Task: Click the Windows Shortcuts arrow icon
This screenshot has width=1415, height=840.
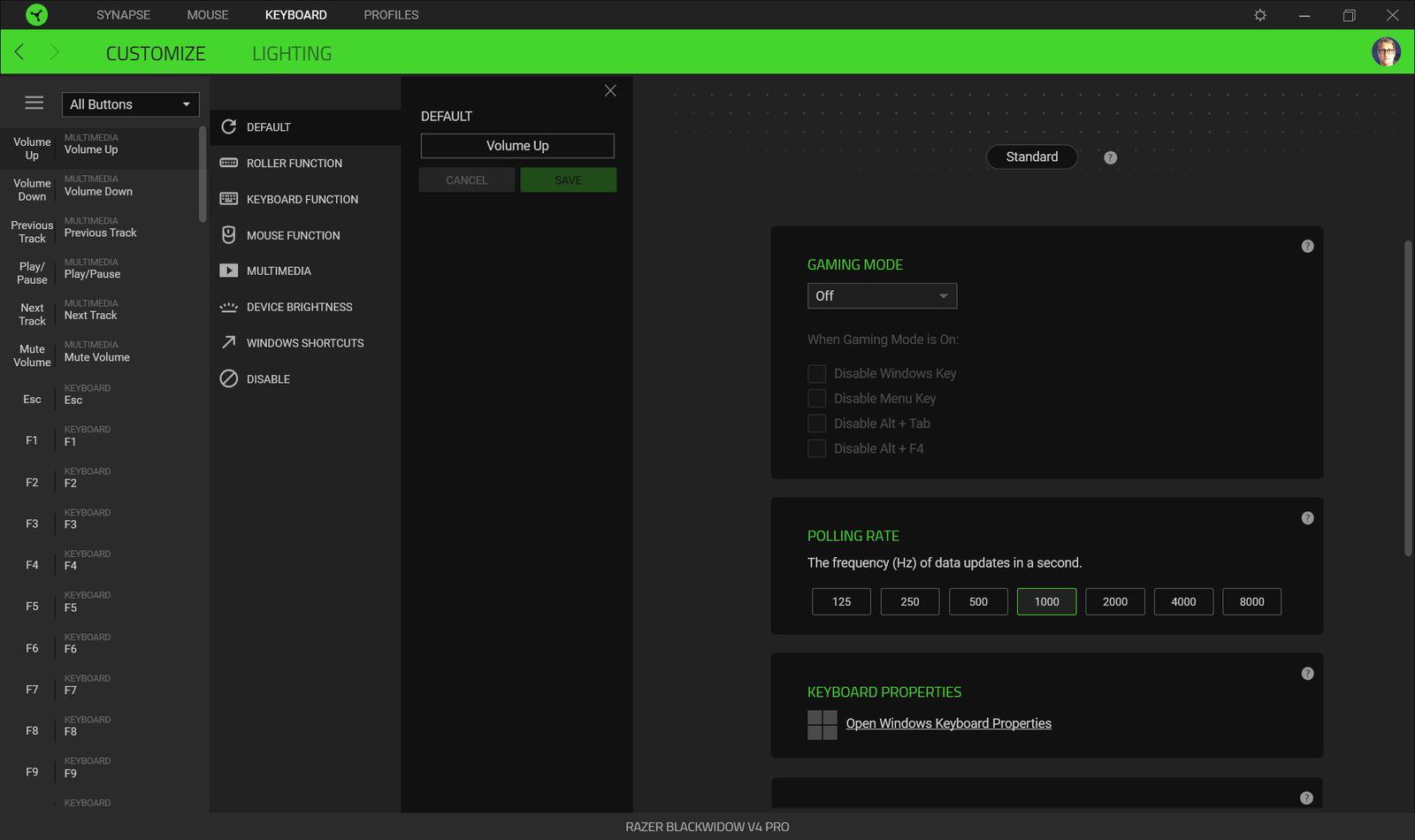Action: pos(228,342)
